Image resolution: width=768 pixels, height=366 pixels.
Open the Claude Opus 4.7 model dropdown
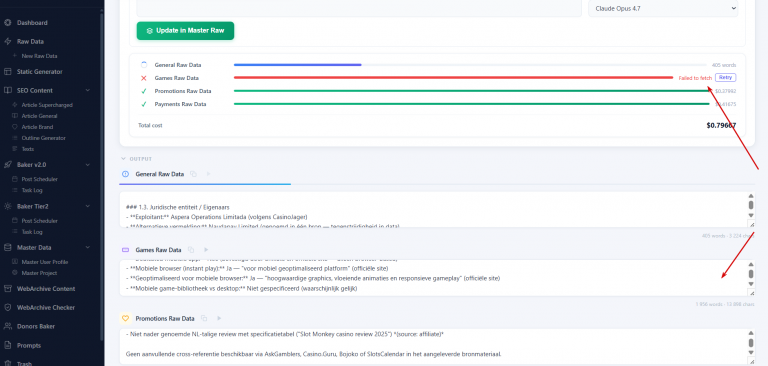(663, 8)
